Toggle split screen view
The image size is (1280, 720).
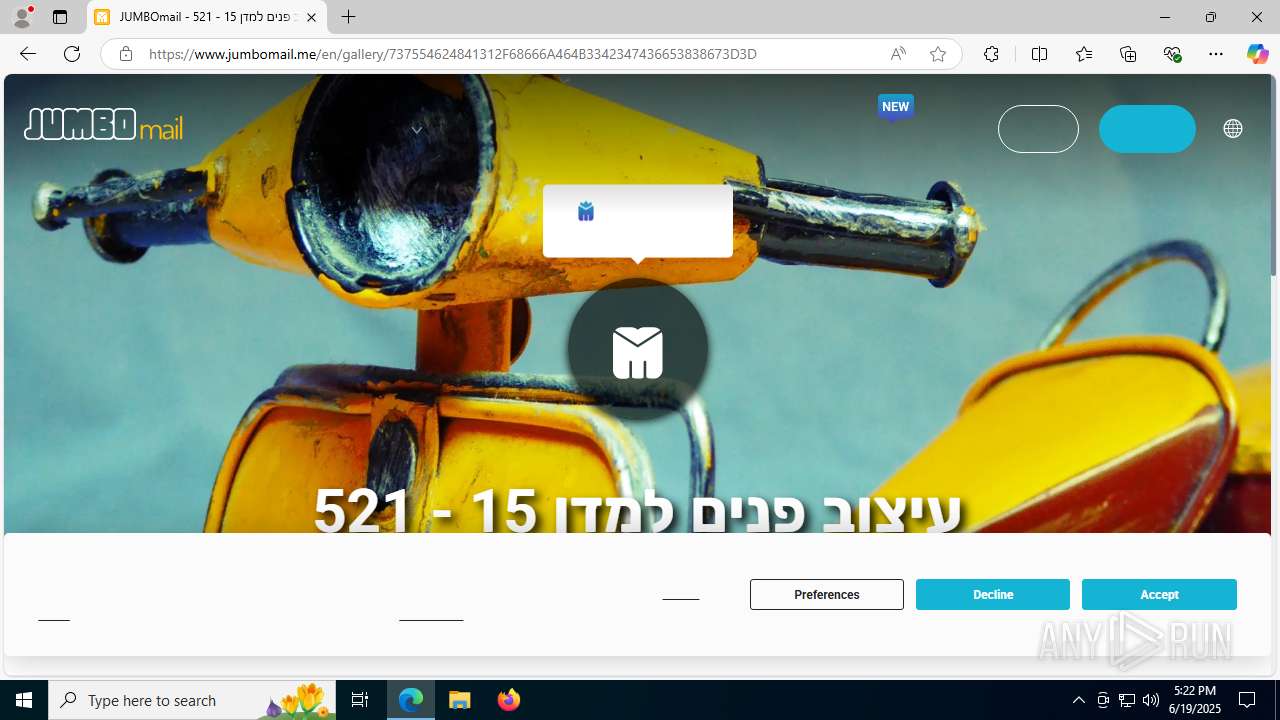pos(1039,54)
